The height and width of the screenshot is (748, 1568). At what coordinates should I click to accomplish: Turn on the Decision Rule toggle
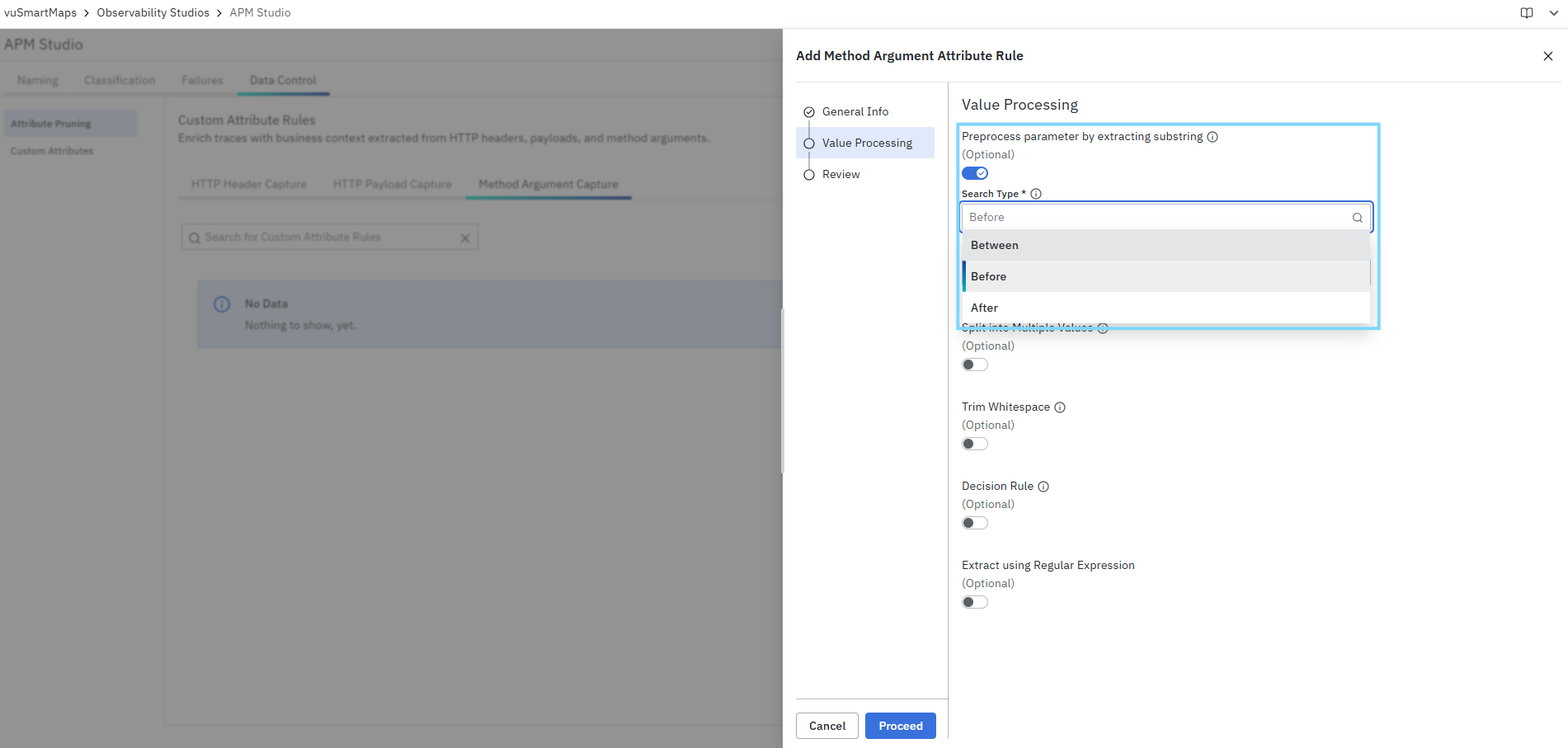(x=975, y=523)
